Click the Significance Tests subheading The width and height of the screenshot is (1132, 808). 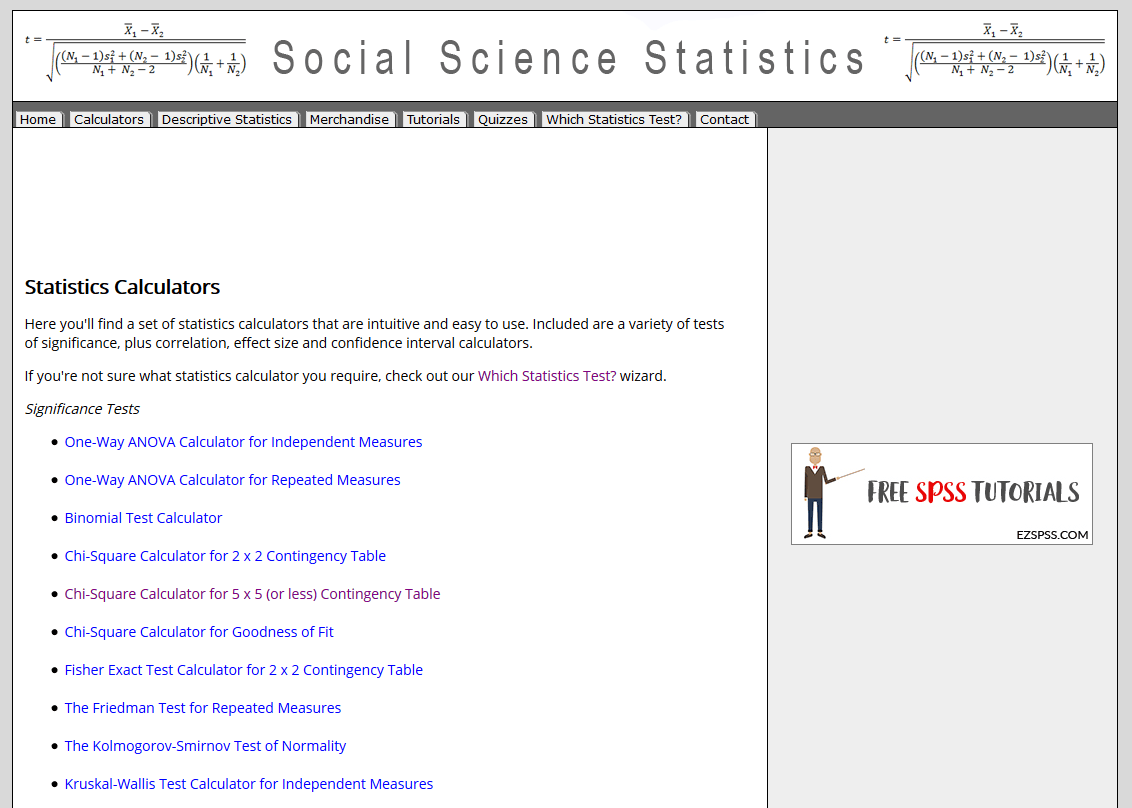tap(82, 409)
